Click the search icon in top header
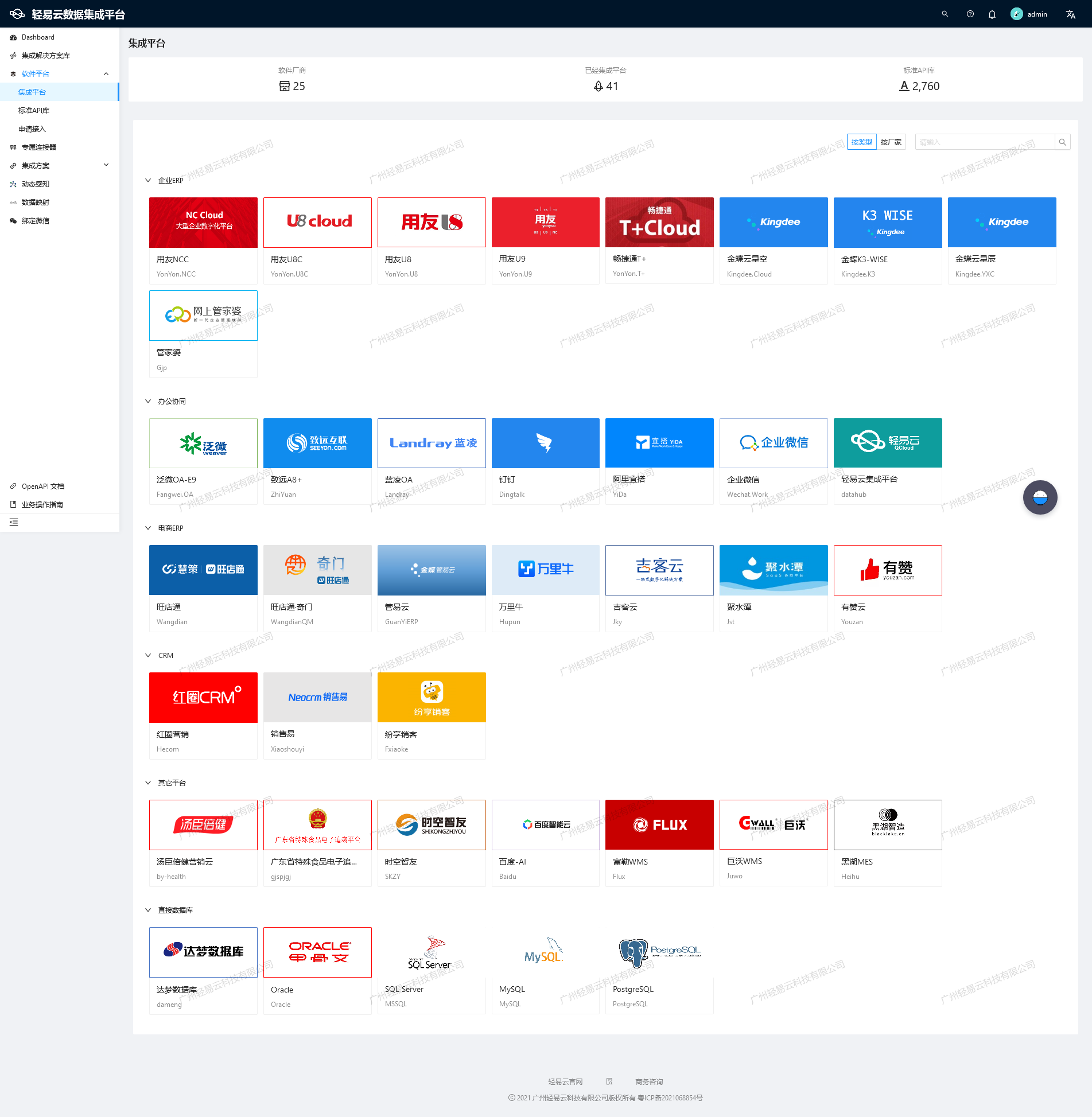 (945, 14)
